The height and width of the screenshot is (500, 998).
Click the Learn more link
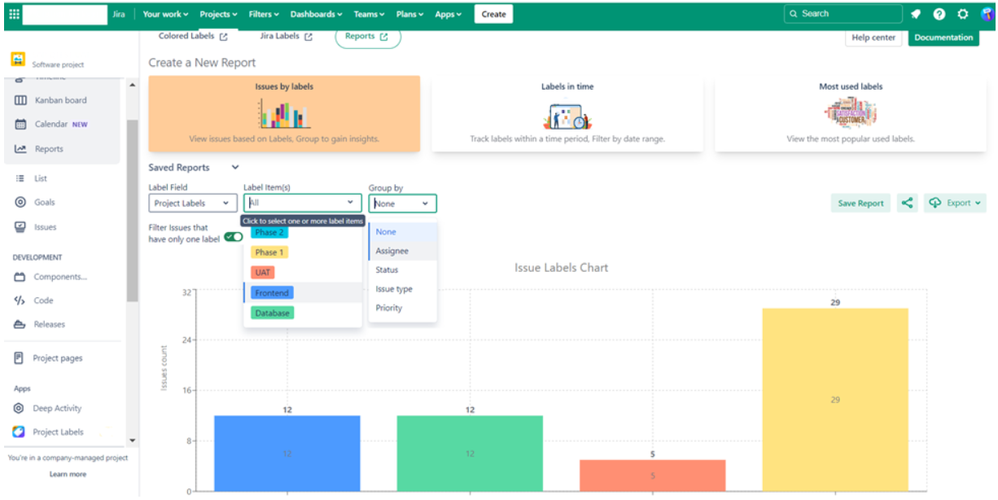click(67, 474)
